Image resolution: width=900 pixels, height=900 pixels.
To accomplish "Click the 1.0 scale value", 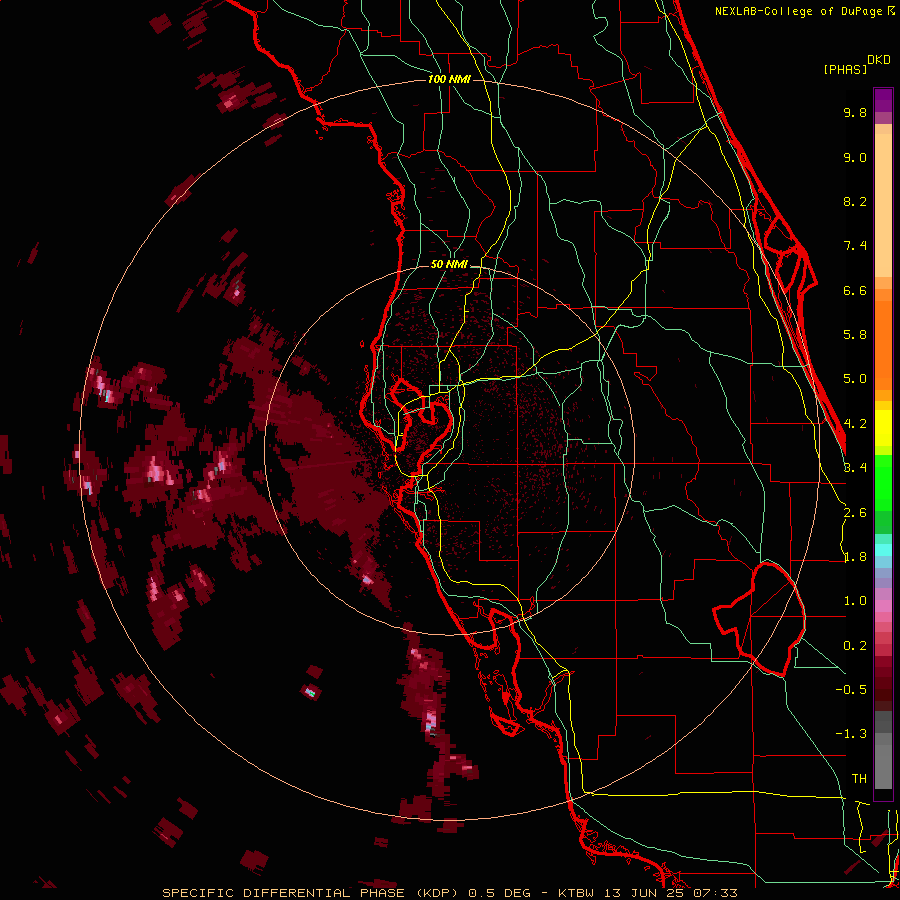I will (855, 601).
